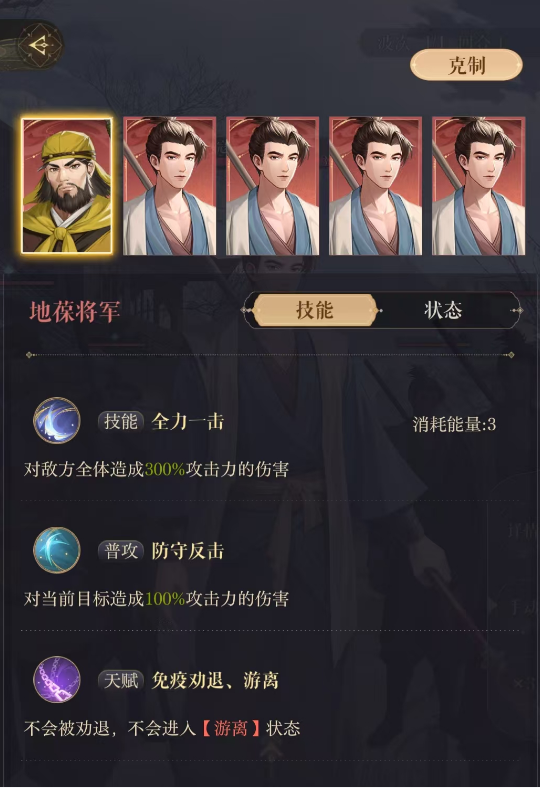Click the 全力一击 skill icon
Image resolution: width=540 pixels, height=788 pixels.
coord(57,420)
